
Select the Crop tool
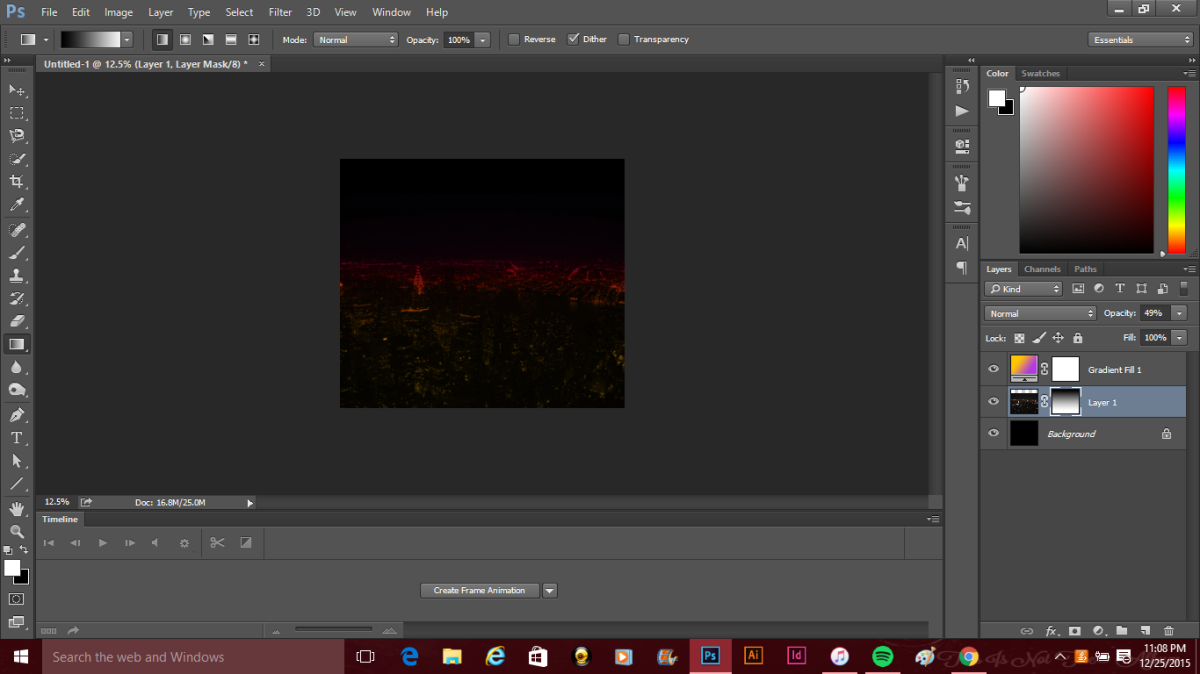17,182
